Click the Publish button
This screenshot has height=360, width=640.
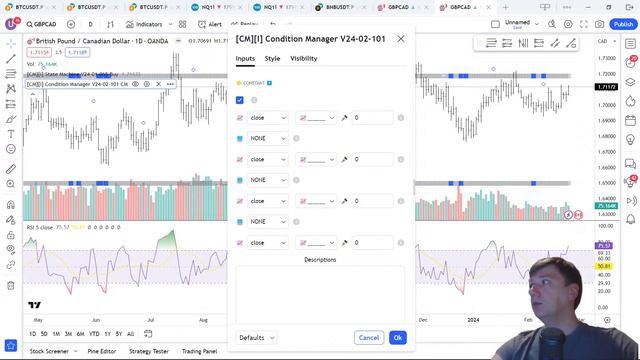(x=624, y=24)
